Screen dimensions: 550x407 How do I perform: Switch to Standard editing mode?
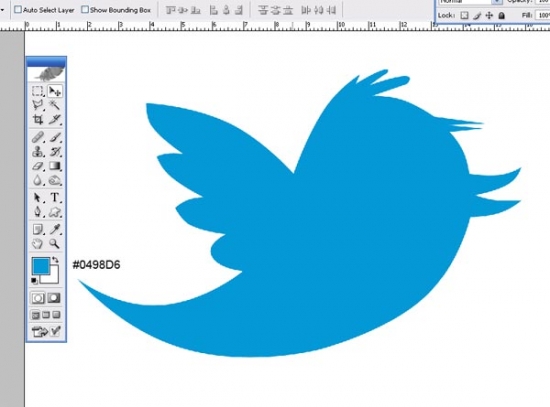coord(38,298)
